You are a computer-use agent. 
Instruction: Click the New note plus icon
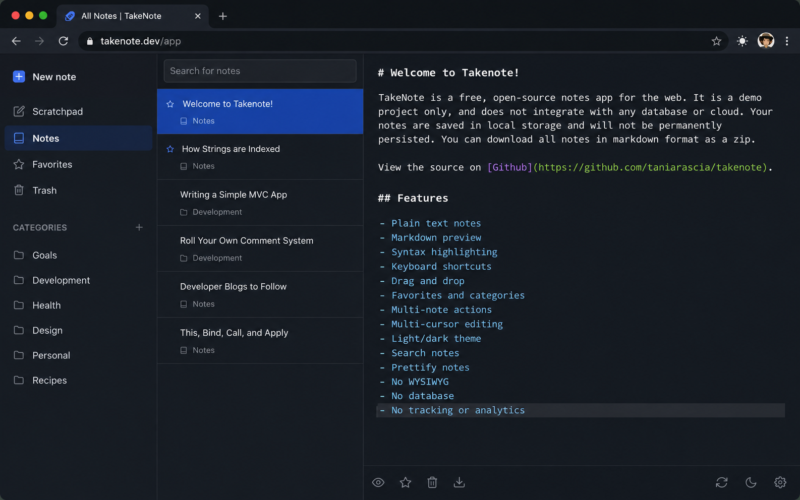tap(19, 77)
